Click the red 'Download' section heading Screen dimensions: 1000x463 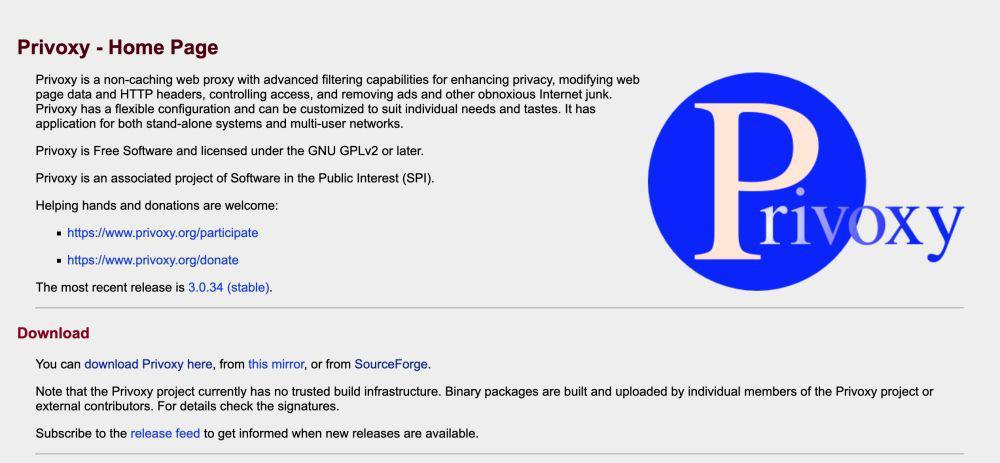(53, 333)
